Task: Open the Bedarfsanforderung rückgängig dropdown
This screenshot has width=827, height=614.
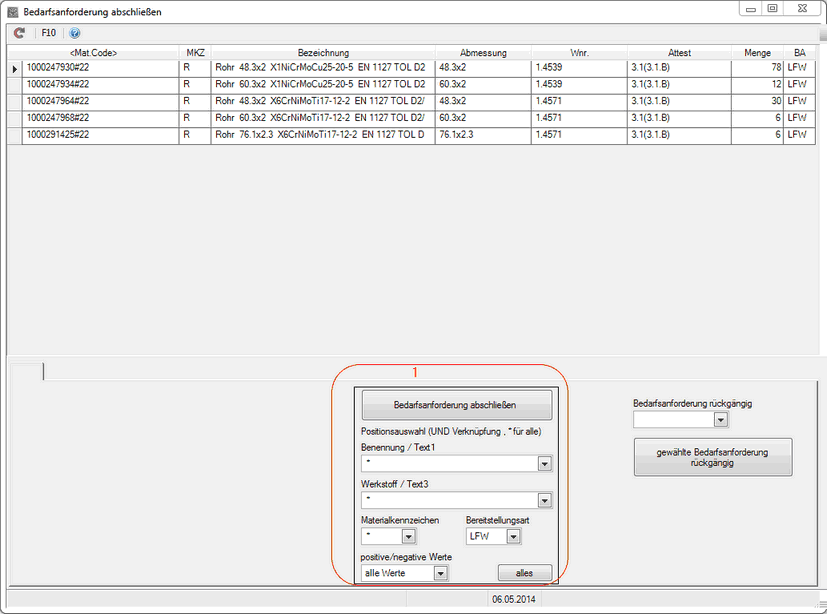Action: pos(721,420)
